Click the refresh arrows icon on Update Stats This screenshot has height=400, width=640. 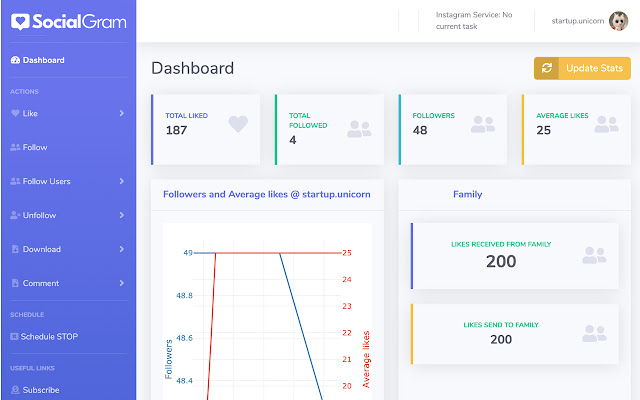point(547,68)
